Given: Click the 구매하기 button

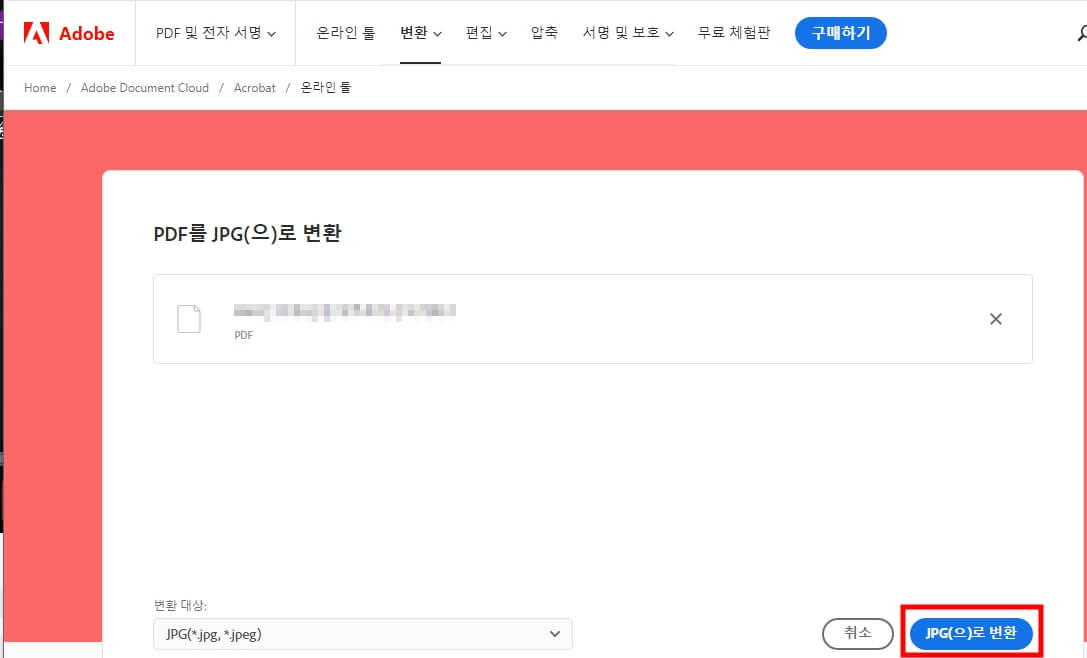Looking at the screenshot, I should [840, 32].
